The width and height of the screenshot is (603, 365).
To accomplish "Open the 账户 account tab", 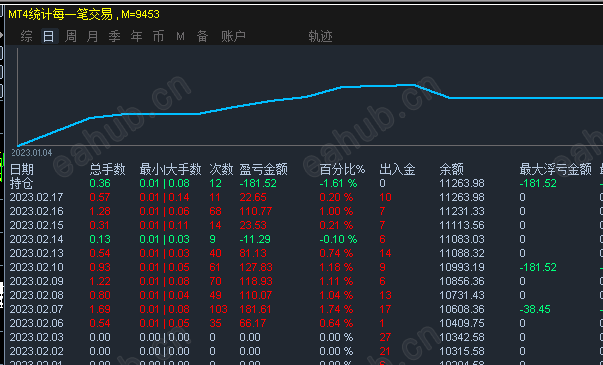I will 233,37.
